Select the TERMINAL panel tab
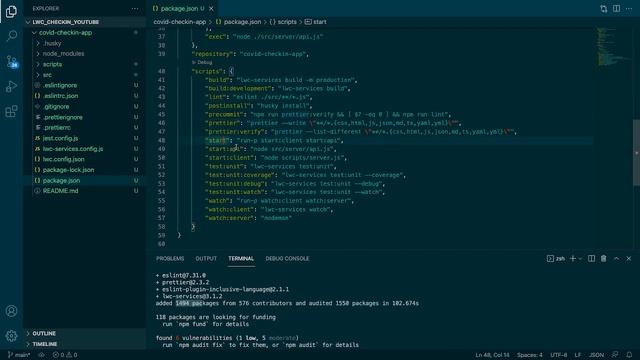The height and width of the screenshot is (360, 640). 241,258
